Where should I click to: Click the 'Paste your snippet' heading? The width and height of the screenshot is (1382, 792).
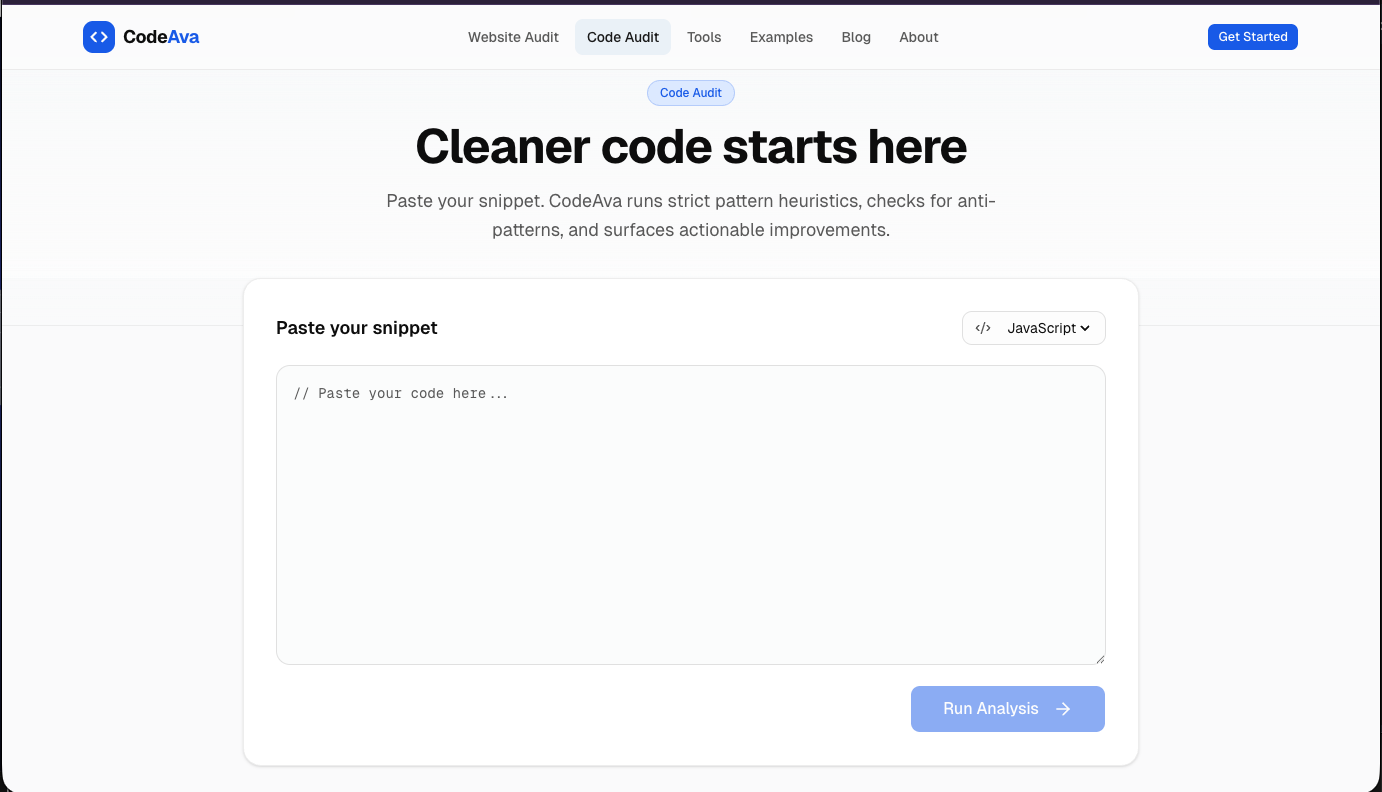[356, 327]
